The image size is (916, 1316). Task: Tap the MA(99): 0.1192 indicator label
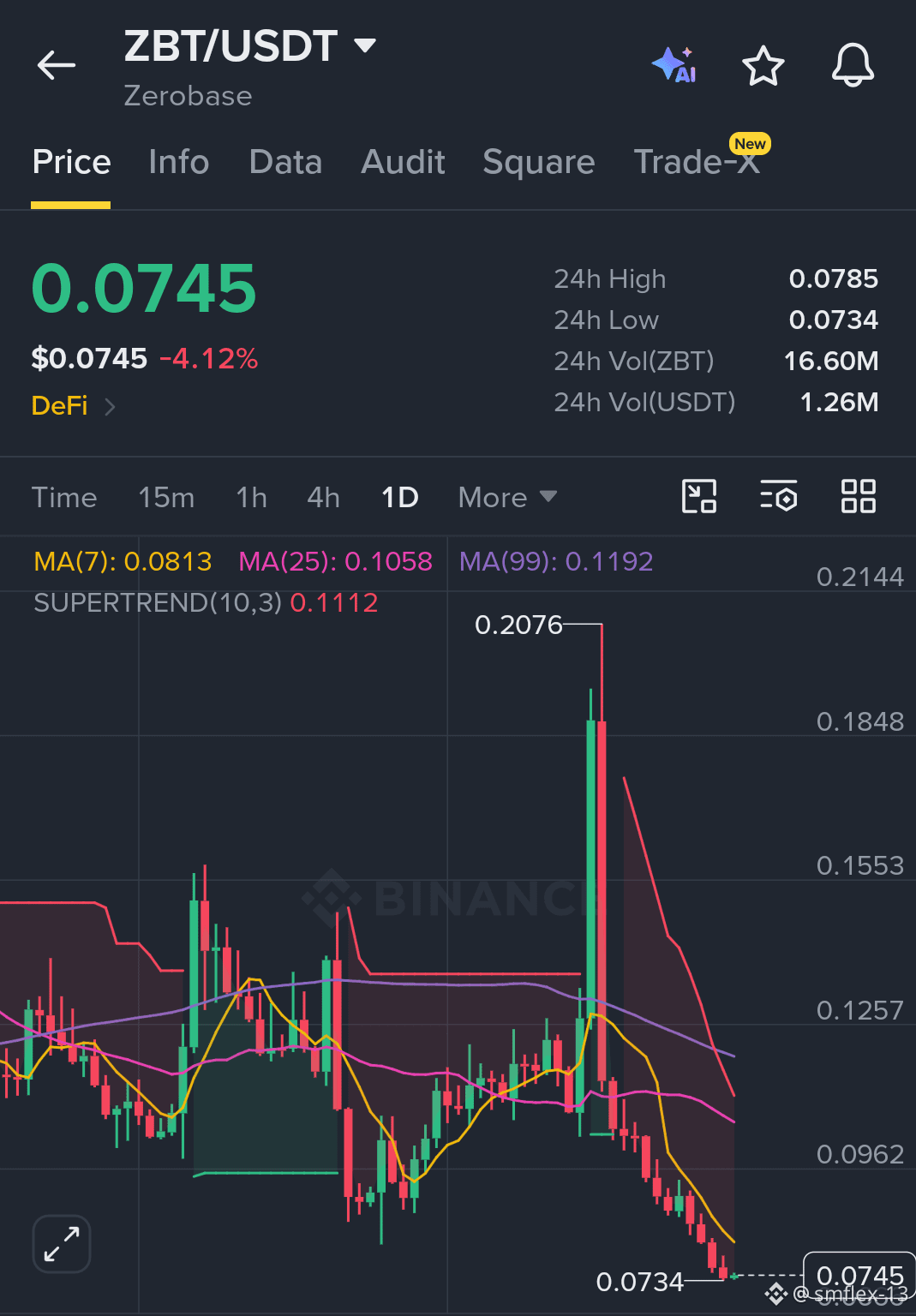[x=556, y=561]
